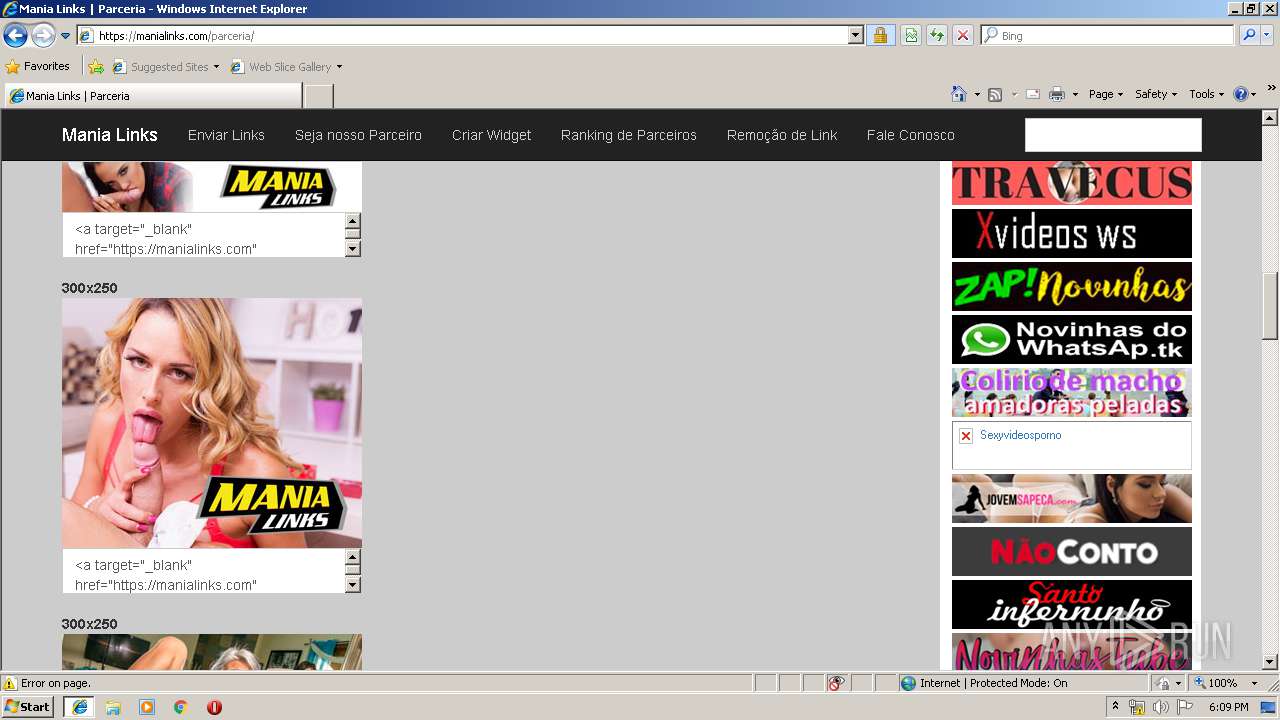Click the Error on page warning icon
Viewport: 1280px width, 720px height.
tap(10, 683)
